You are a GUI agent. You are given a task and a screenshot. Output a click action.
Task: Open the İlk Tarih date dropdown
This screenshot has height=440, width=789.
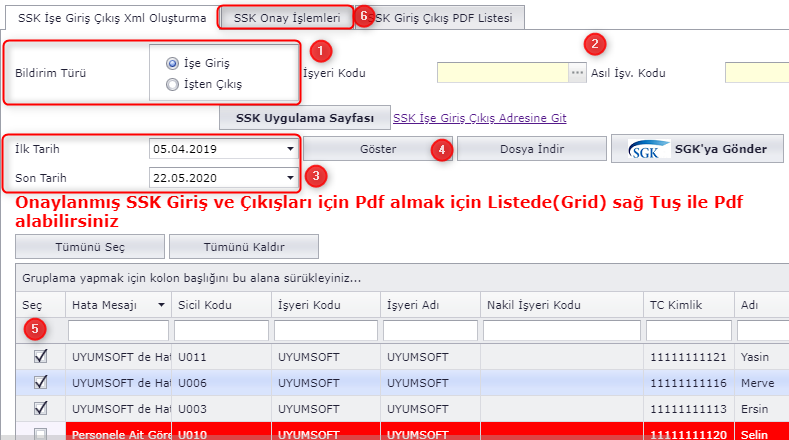click(x=290, y=149)
